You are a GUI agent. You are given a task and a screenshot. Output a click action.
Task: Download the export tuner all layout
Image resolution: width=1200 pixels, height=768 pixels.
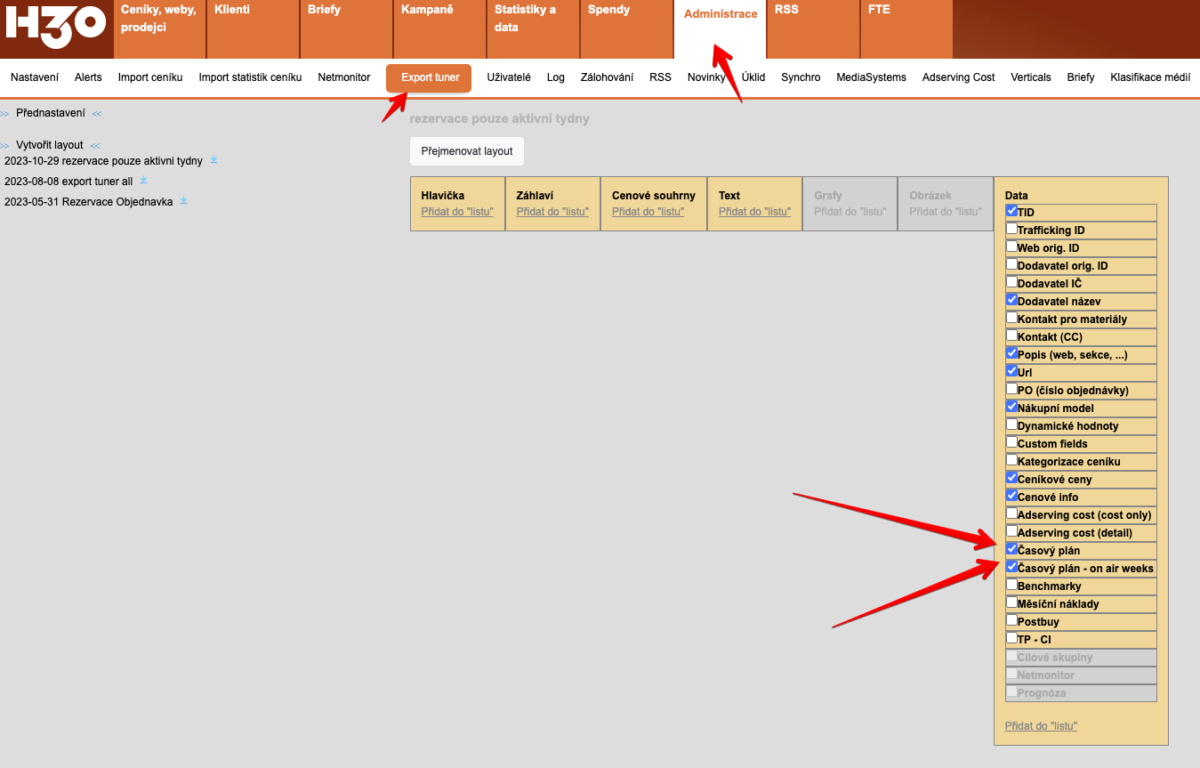click(x=143, y=181)
